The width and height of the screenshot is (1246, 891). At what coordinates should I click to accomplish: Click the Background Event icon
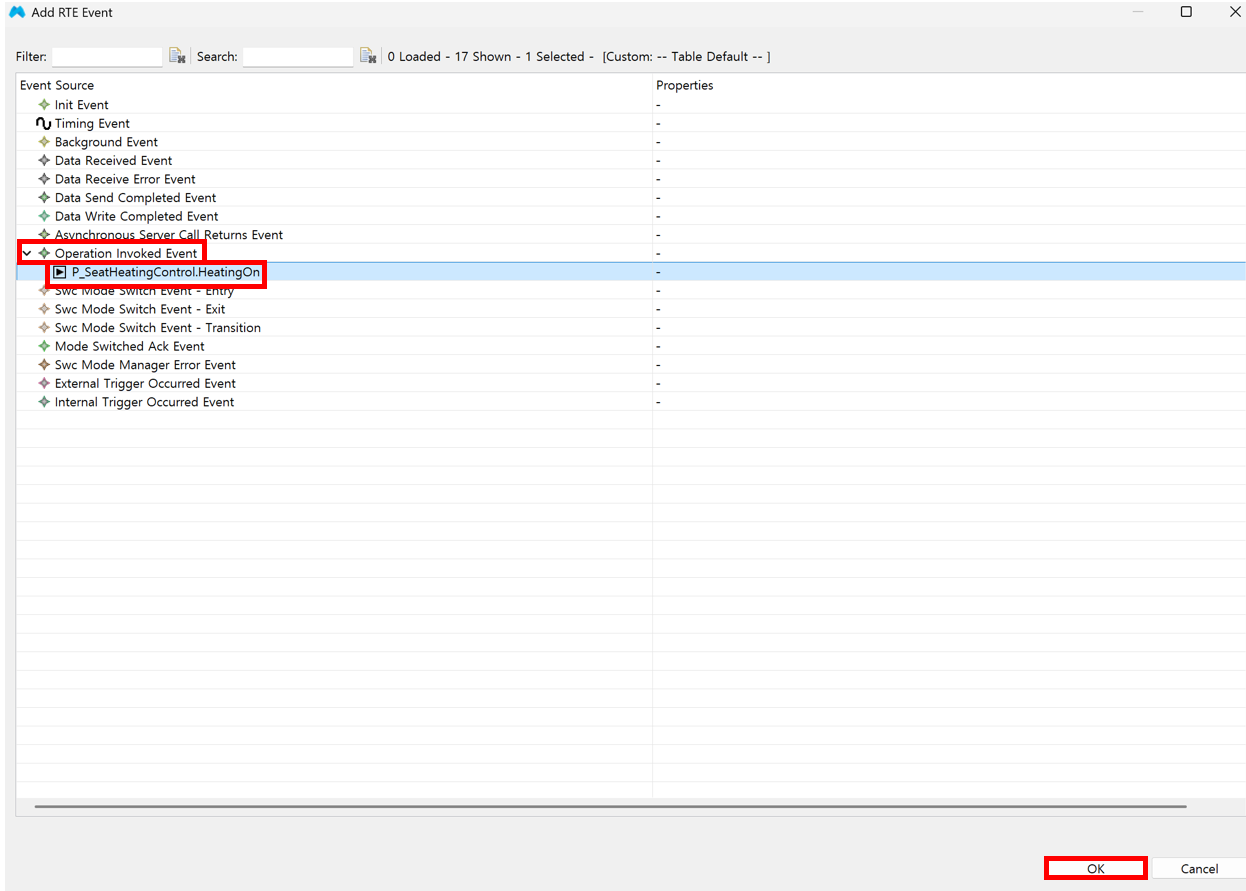click(x=44, y=142)
